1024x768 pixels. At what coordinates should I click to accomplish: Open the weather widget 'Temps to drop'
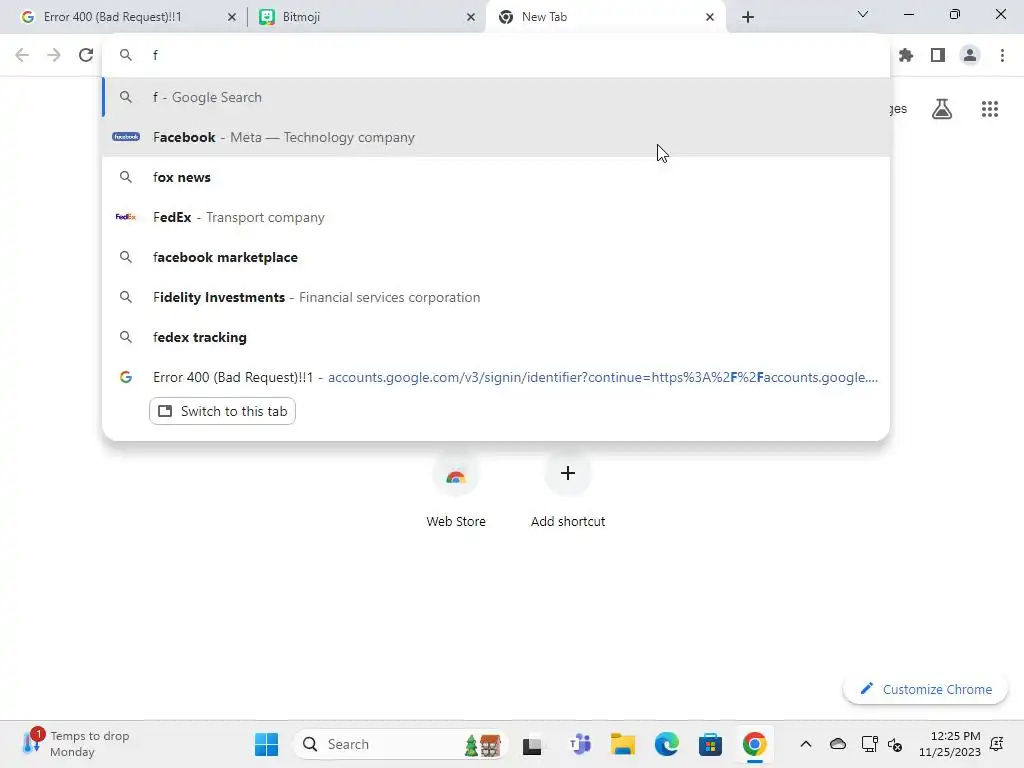pyautogui.click(x=76, y=744)
